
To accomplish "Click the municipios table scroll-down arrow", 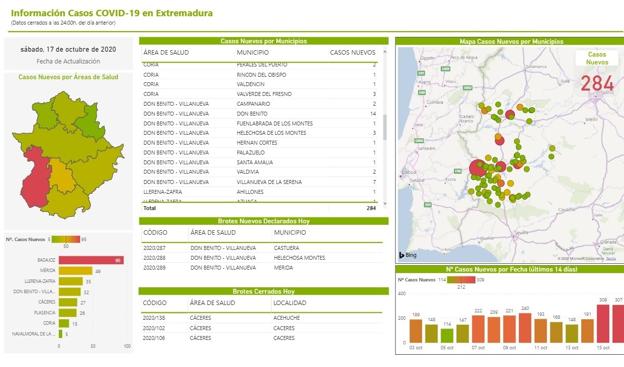I will (385, 203).
